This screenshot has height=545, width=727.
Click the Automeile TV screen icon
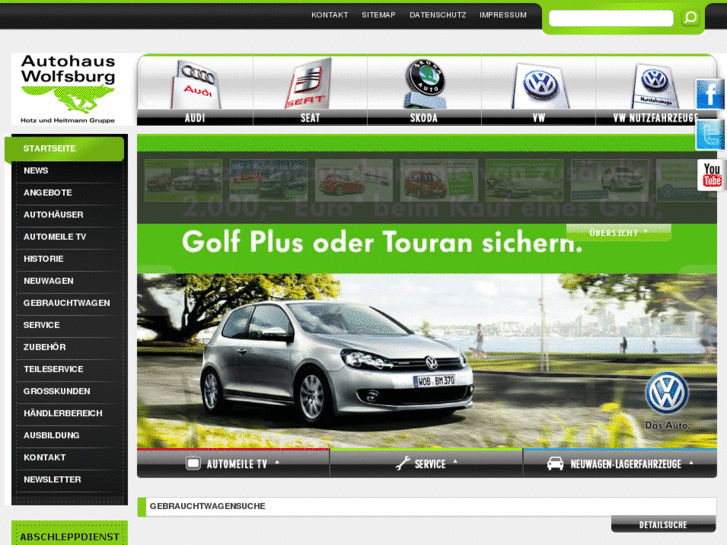point(193,463)
